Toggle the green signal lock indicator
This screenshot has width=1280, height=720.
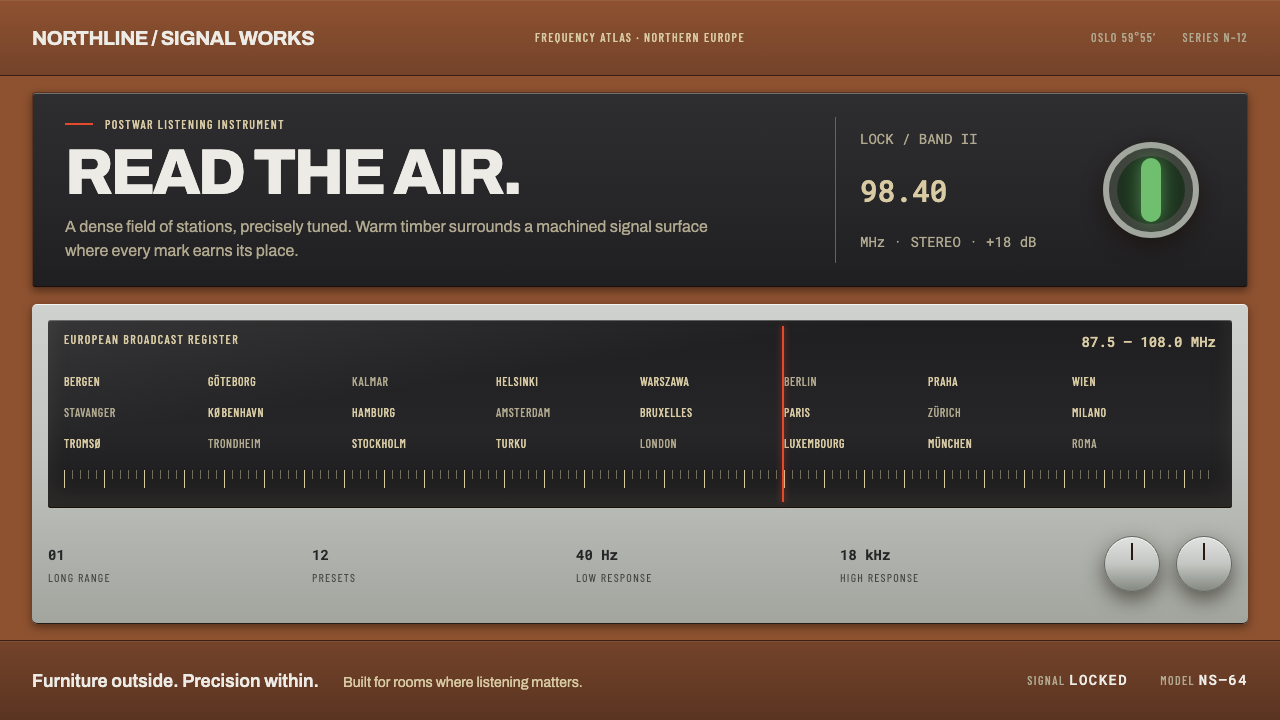[x=1151, y=190]
